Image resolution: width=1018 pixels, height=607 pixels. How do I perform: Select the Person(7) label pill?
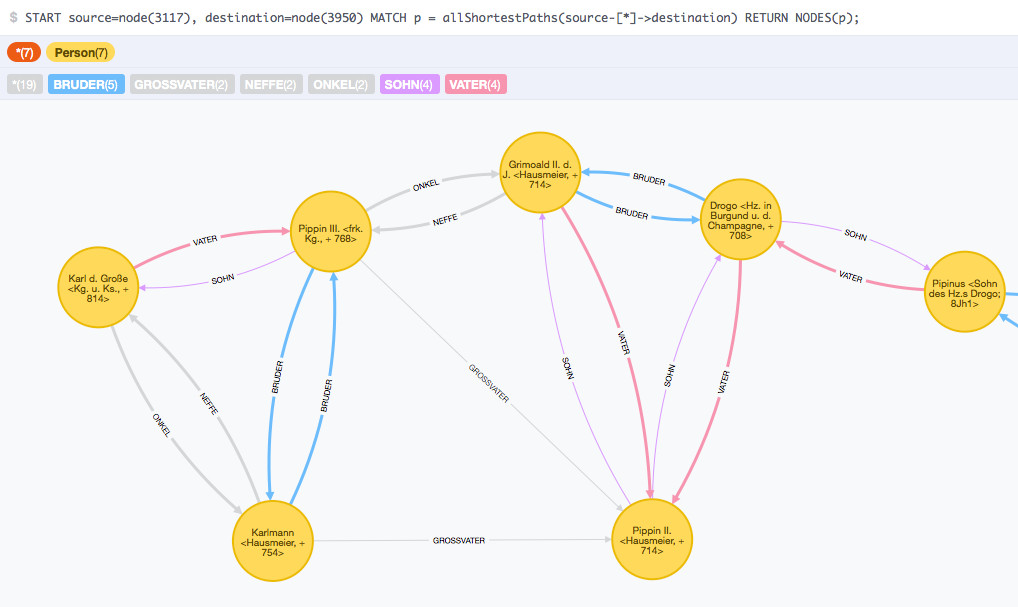tap(81, 52)
